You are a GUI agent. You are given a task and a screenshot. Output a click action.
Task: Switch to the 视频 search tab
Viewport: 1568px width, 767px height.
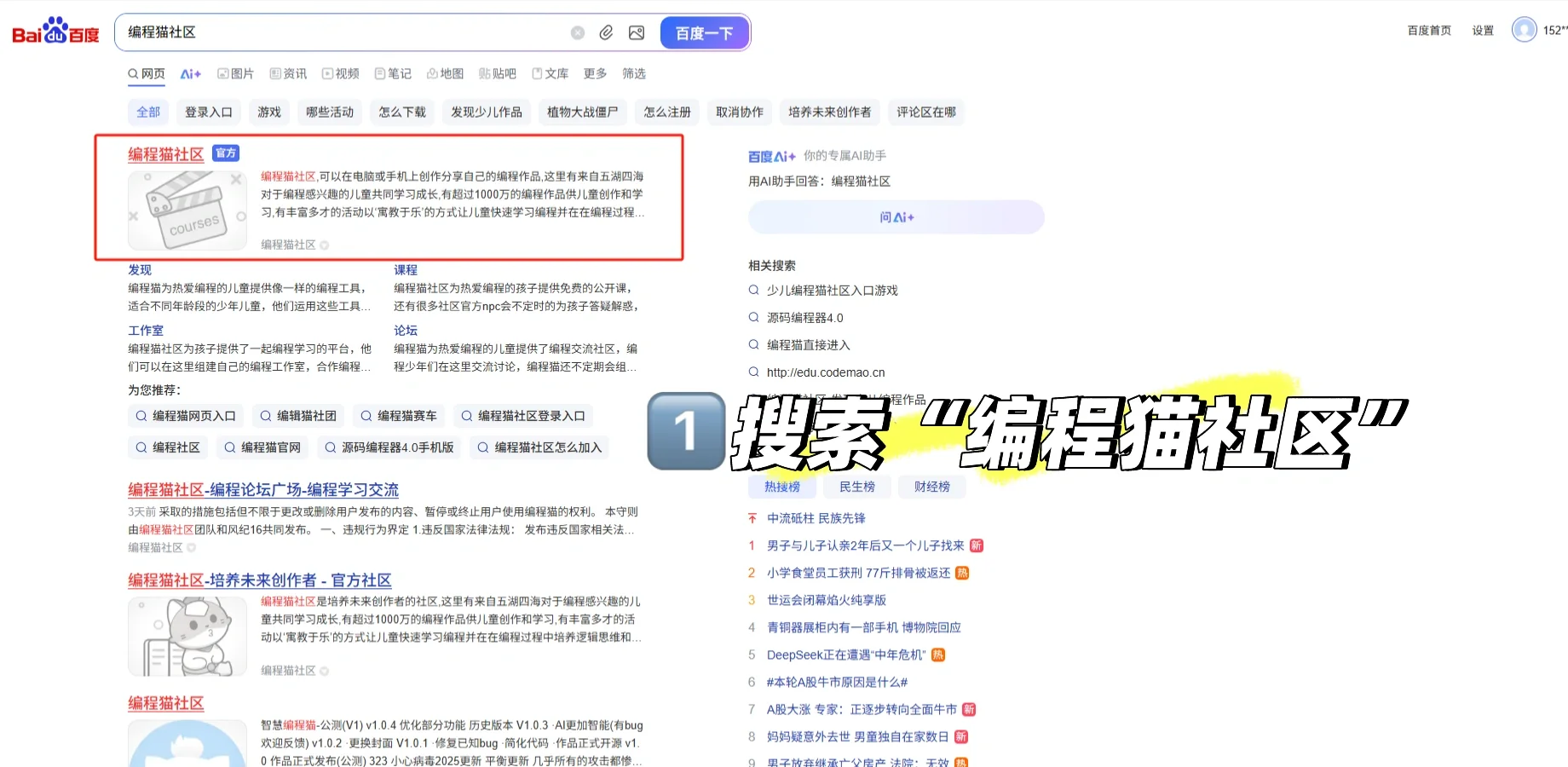[x=340, y=73]
